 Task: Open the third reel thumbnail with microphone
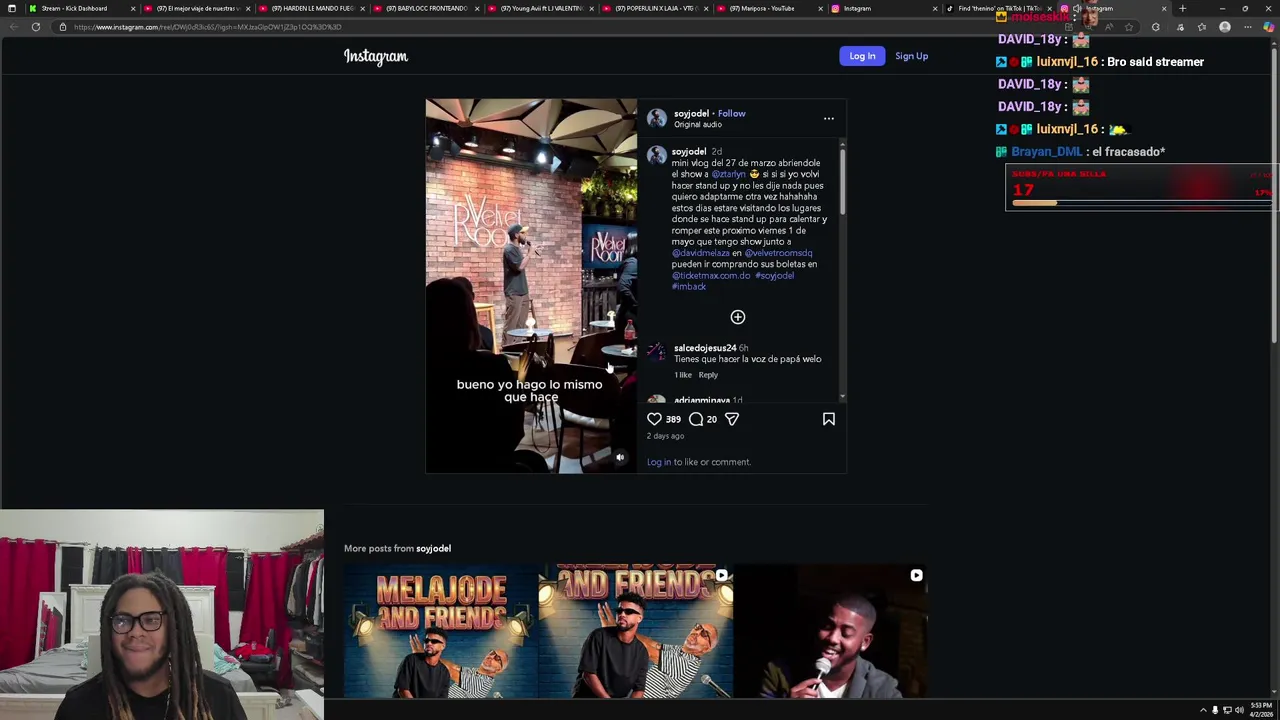pos(831,631)
